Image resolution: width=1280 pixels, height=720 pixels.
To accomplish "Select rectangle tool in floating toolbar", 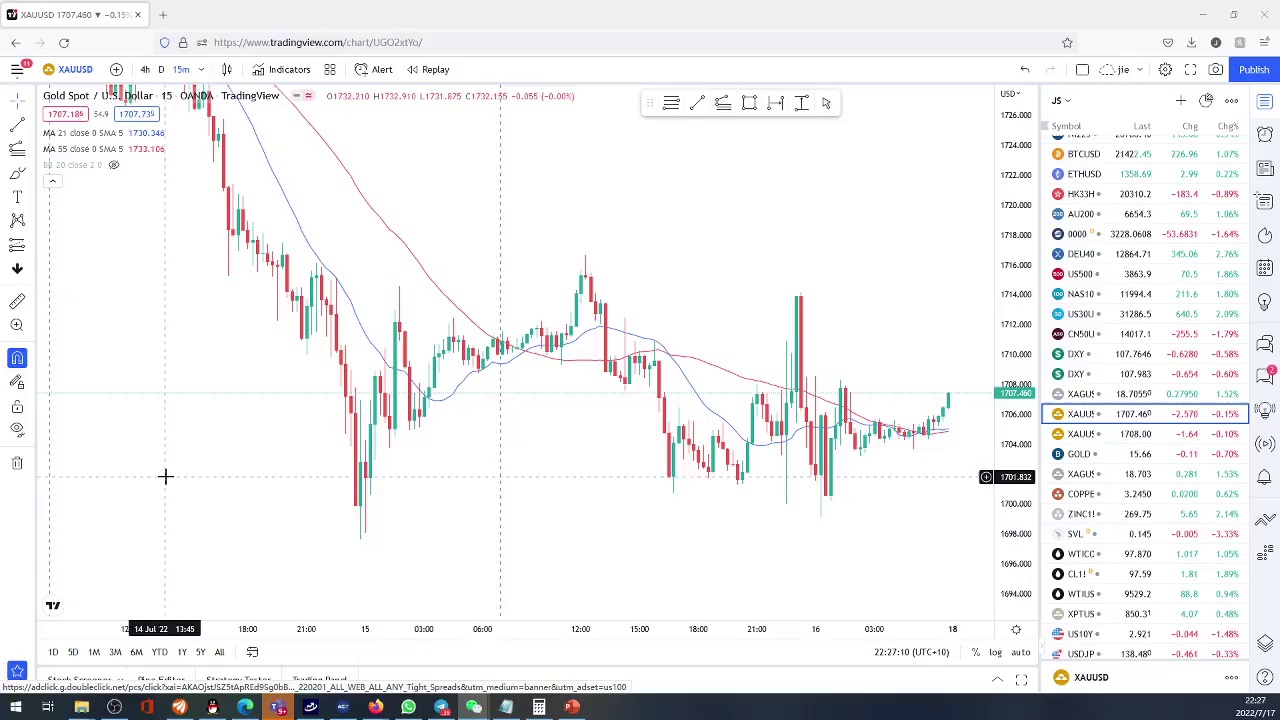I will (749, 103).
